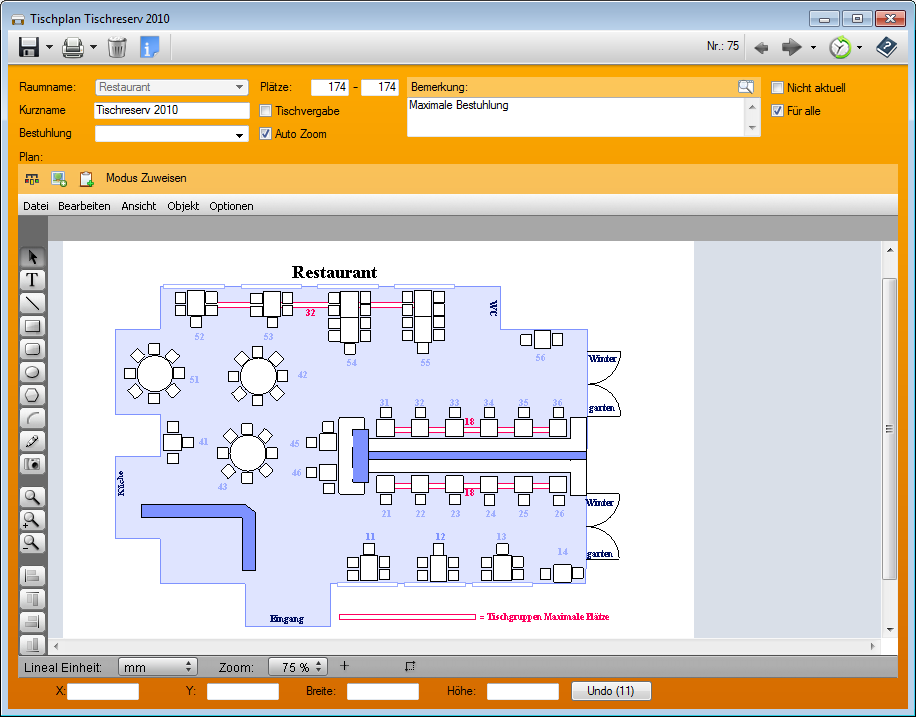Expand the Lineal Einheit mm selector
Viewport: 916px width, 717px height.
(189, 667)
